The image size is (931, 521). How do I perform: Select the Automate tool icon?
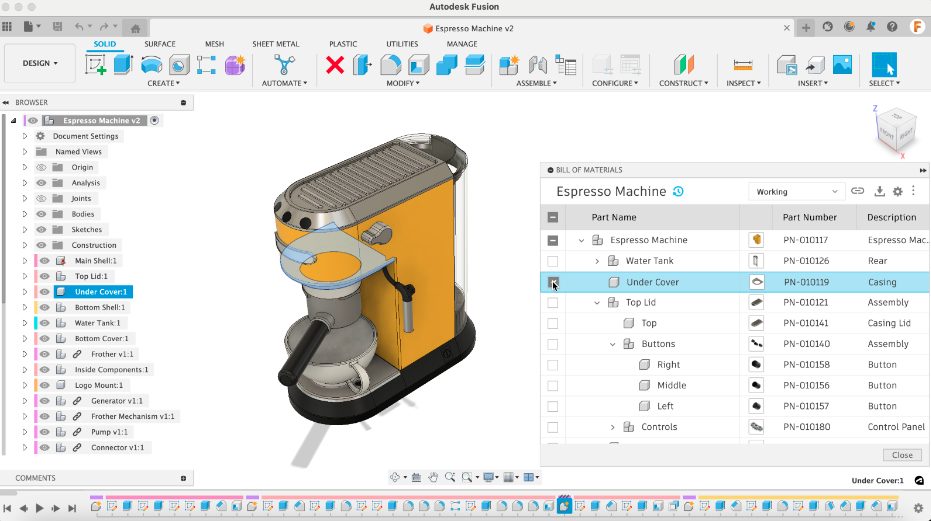click(285, 65)
